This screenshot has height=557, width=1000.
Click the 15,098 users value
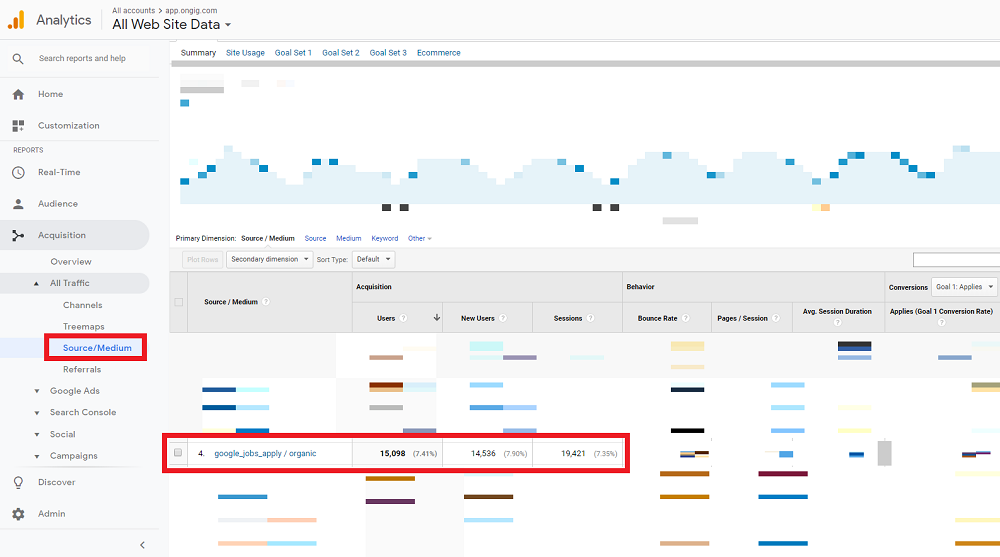click(x=392, y=454)
